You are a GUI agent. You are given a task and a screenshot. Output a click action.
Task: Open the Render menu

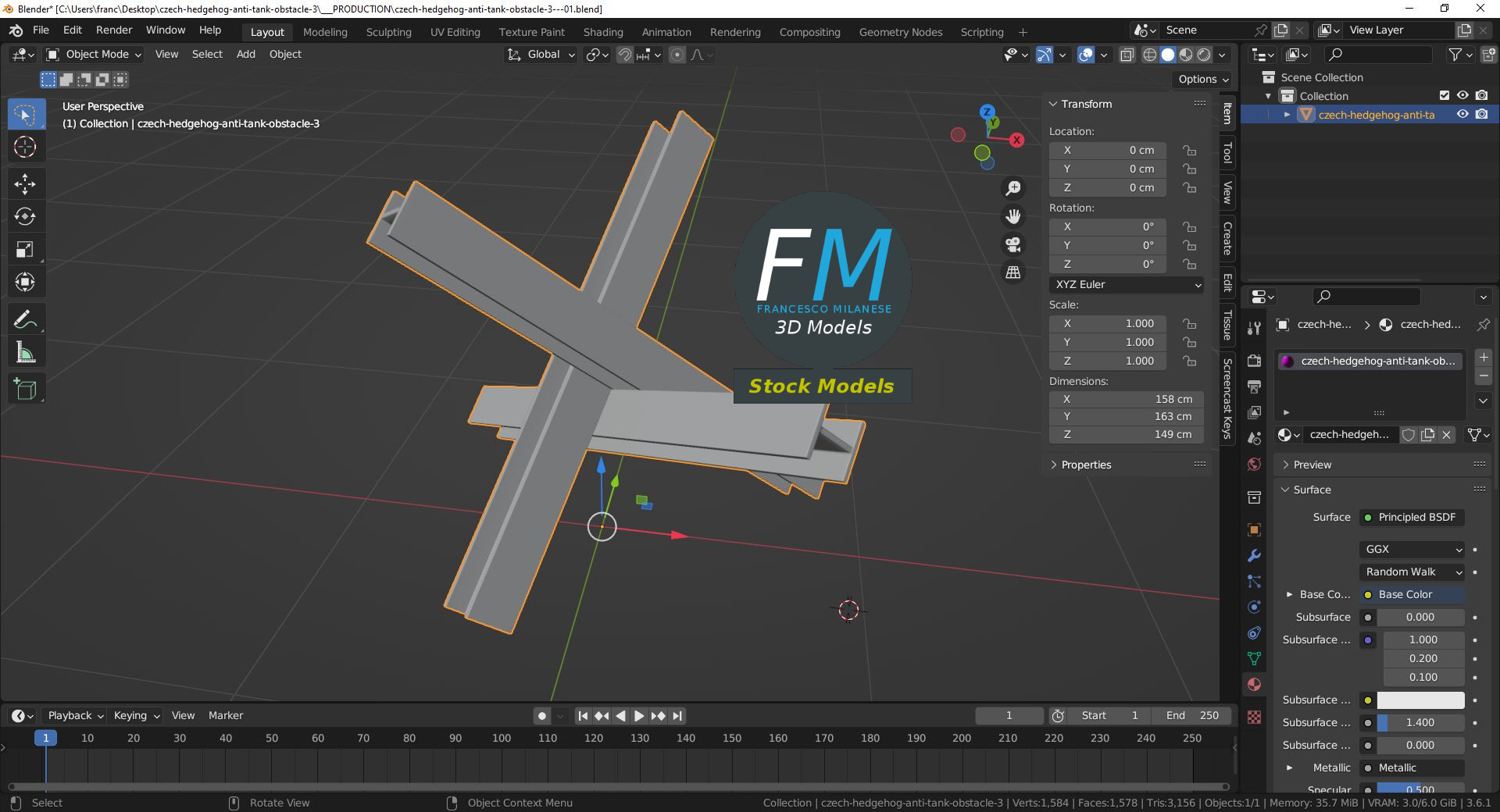[x=114, y=30]
